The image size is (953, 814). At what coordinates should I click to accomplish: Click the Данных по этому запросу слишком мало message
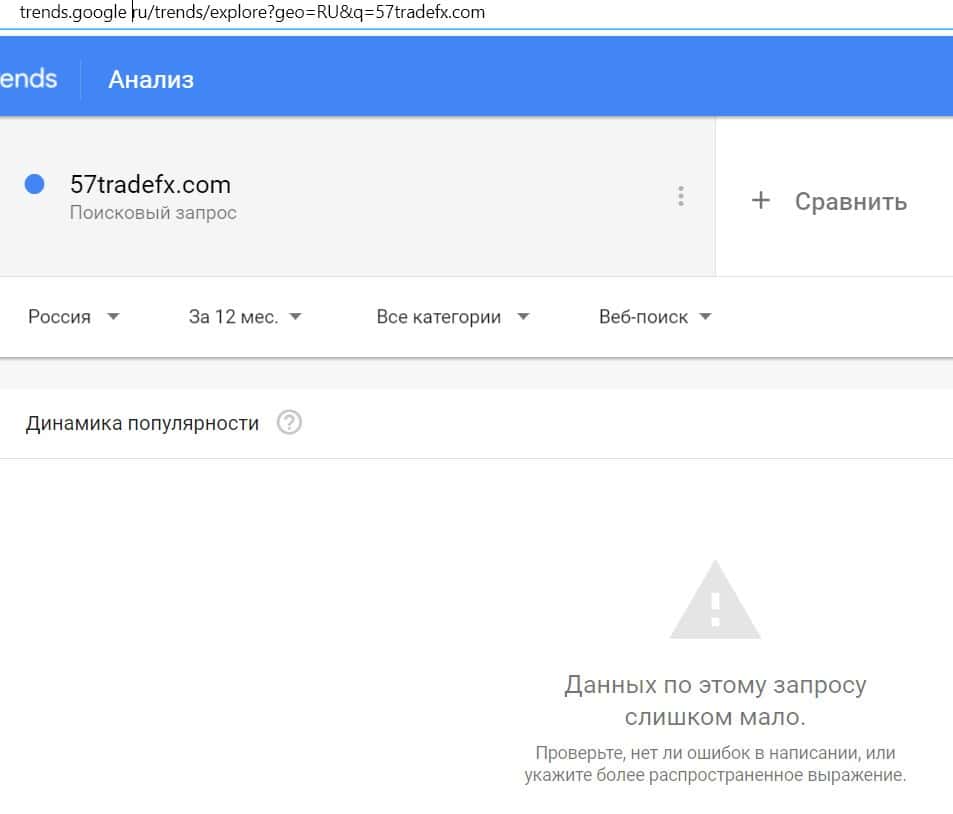pyautogui.click(x=715, y=701)
